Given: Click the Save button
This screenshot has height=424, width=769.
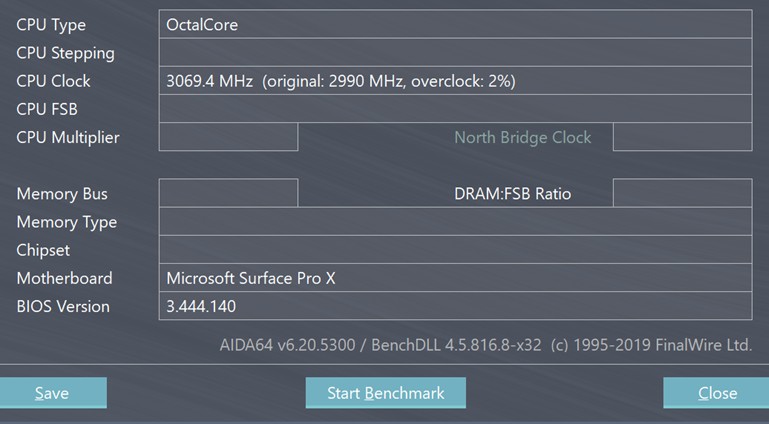Looking at the screenshot, I should pyautogui.click(x=53, y=393).
